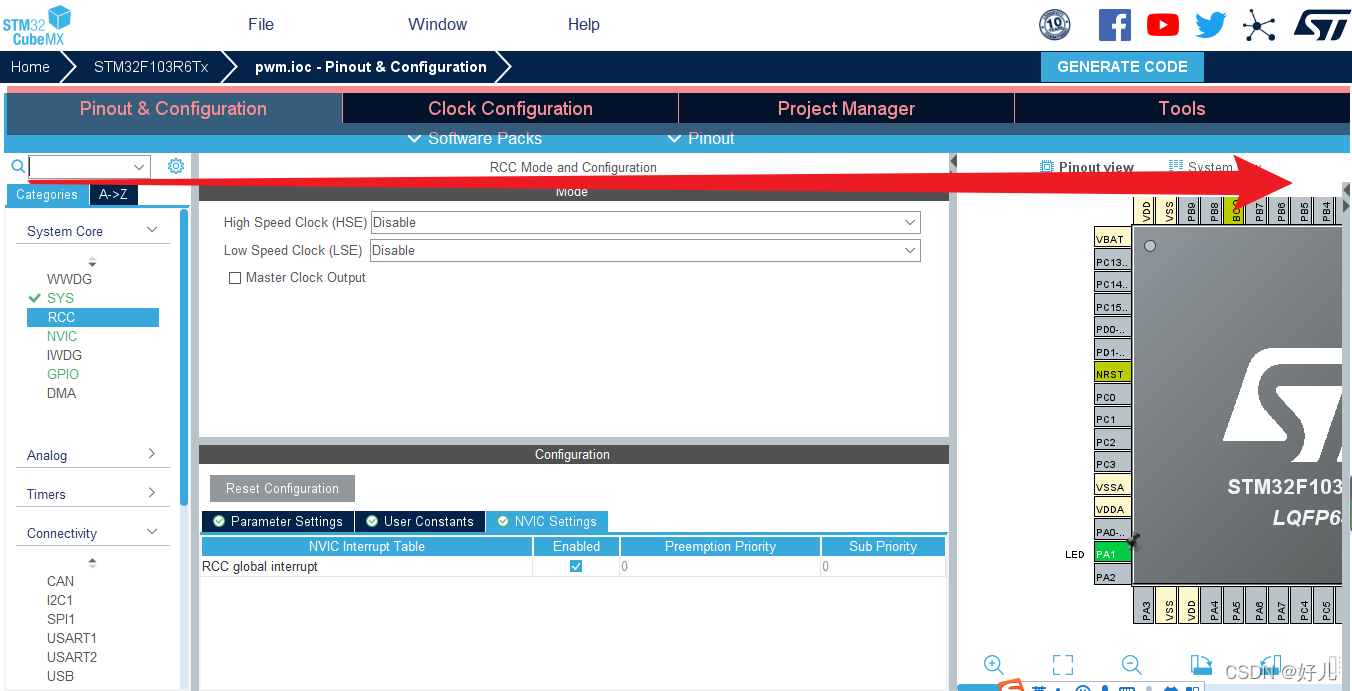
Task: Switch to Project Manager tab
Action: click(846, 109)
